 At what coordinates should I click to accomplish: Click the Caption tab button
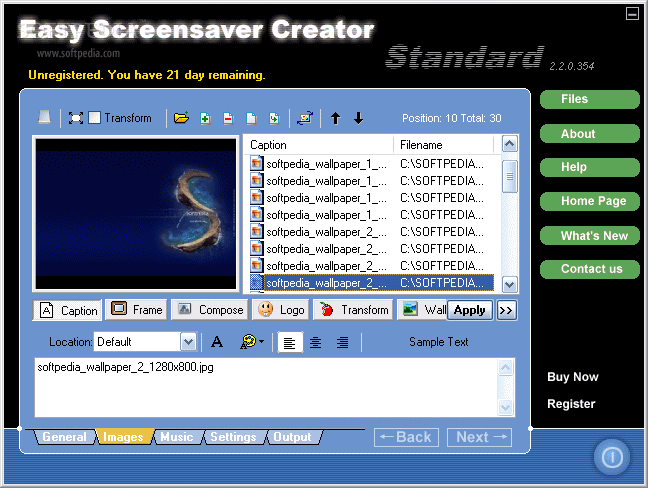[67, 310]
